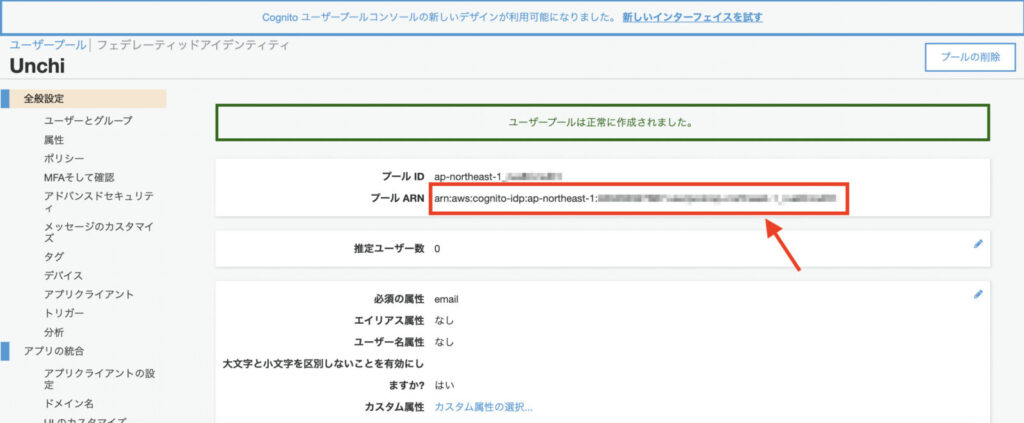Delete the pool with プールの削除 button
The width and height of the screenshot is (1024, 423).
pyautogui.click(x=970, y=57)
